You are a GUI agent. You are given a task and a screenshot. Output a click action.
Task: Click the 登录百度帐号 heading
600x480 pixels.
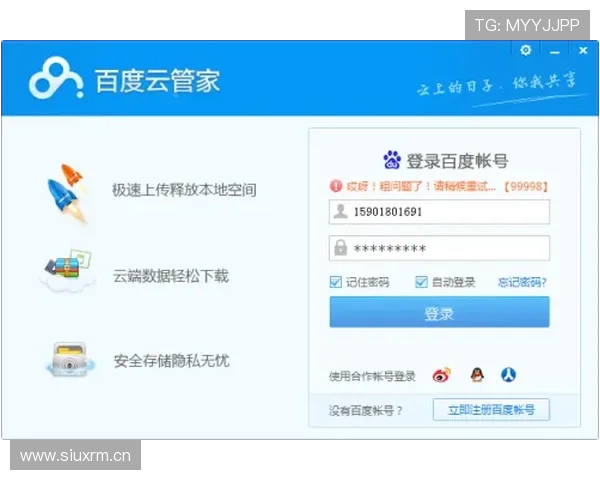pyautogui.click(x=457, y=161)
